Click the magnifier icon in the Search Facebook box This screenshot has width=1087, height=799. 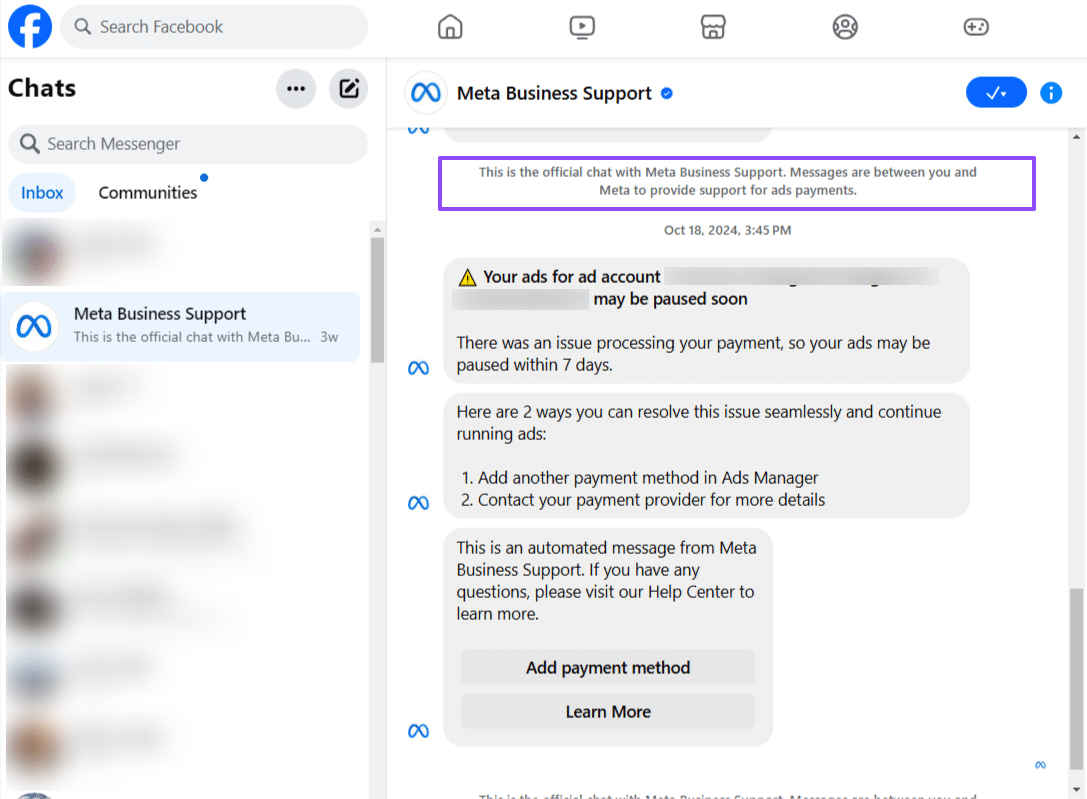pos(82,26)
